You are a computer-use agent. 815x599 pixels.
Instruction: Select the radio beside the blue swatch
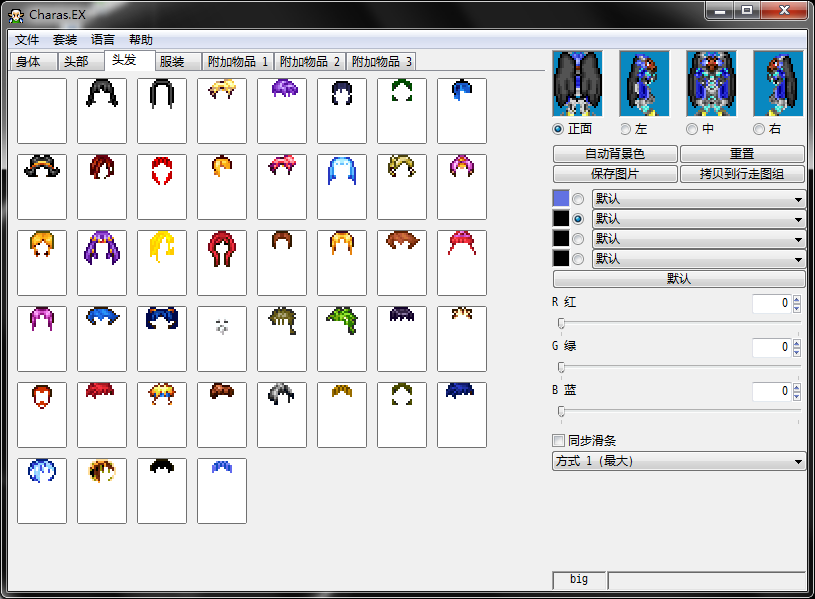coord(578,199)
